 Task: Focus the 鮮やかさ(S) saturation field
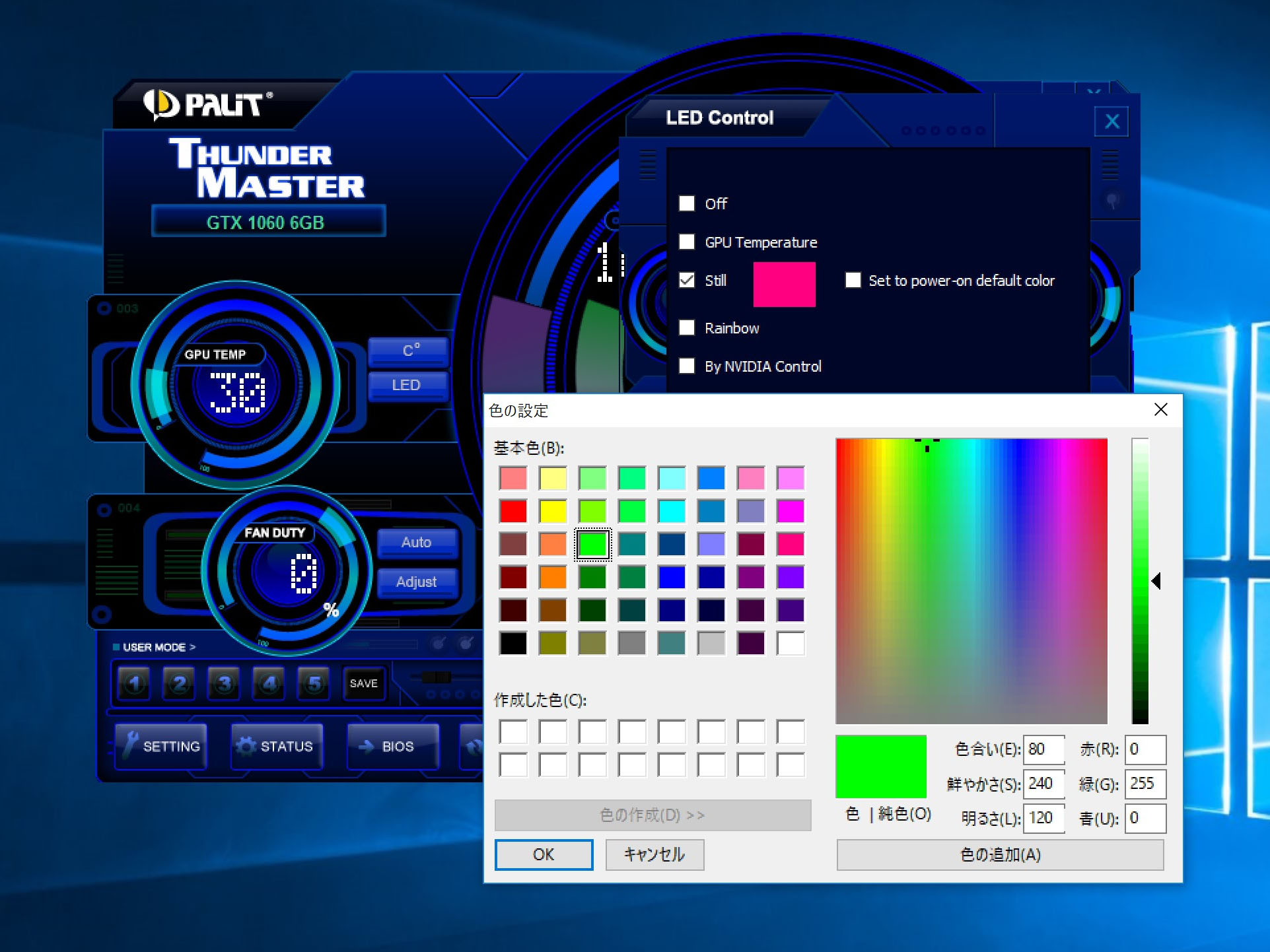click(x=1044, y=784)
